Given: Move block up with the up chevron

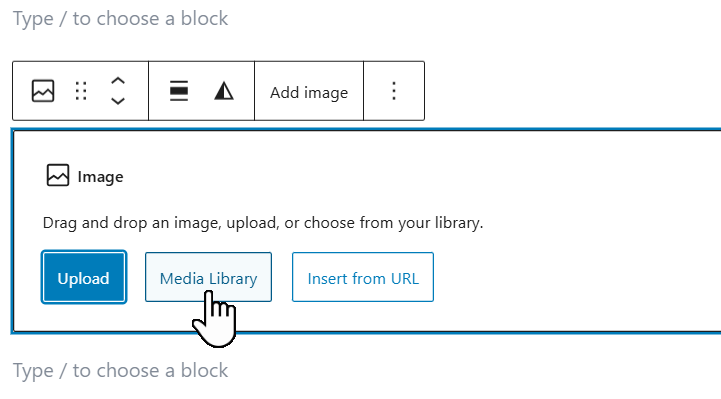Looking at the screenshot, I should [x=118, y=81].
